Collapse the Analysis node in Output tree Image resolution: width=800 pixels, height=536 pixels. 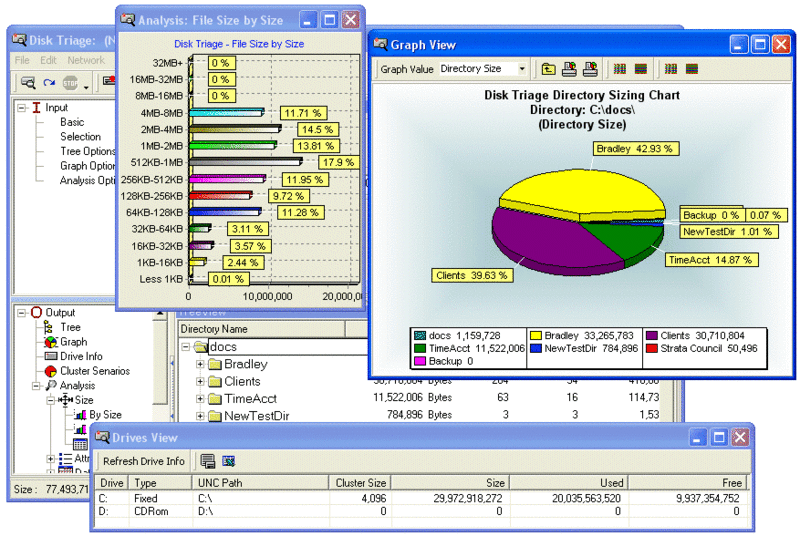[x=36, y=386]
